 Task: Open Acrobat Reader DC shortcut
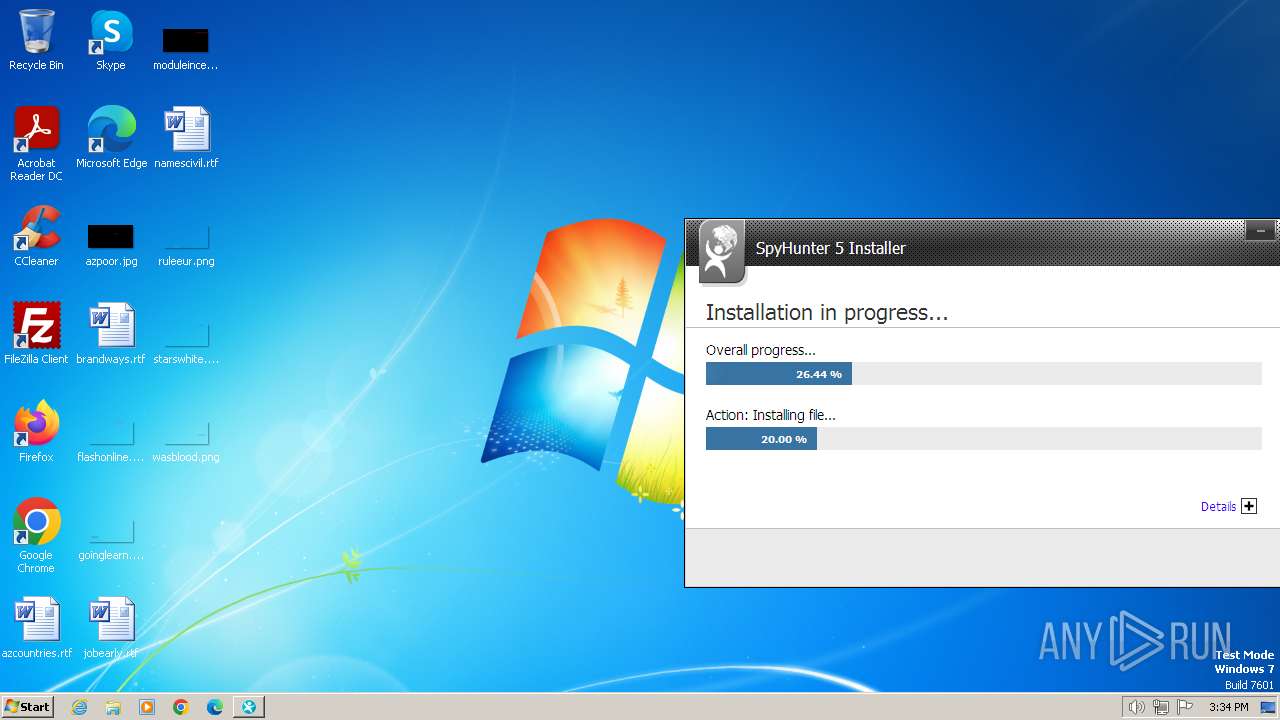pos(36,143)
